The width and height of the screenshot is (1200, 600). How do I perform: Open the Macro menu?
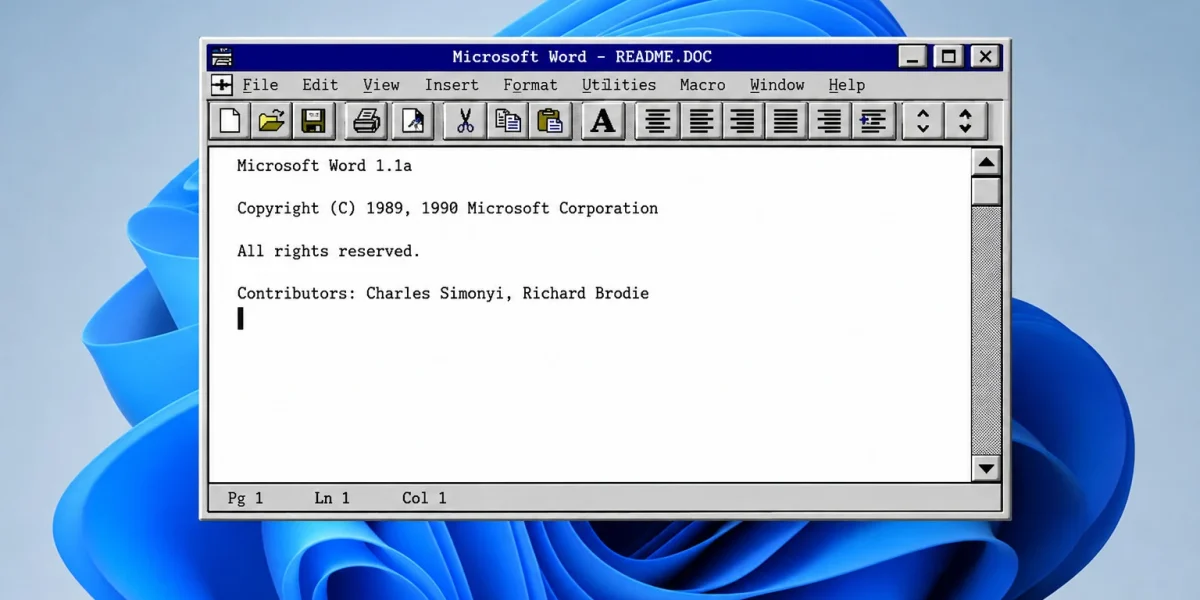click(702, 85)
